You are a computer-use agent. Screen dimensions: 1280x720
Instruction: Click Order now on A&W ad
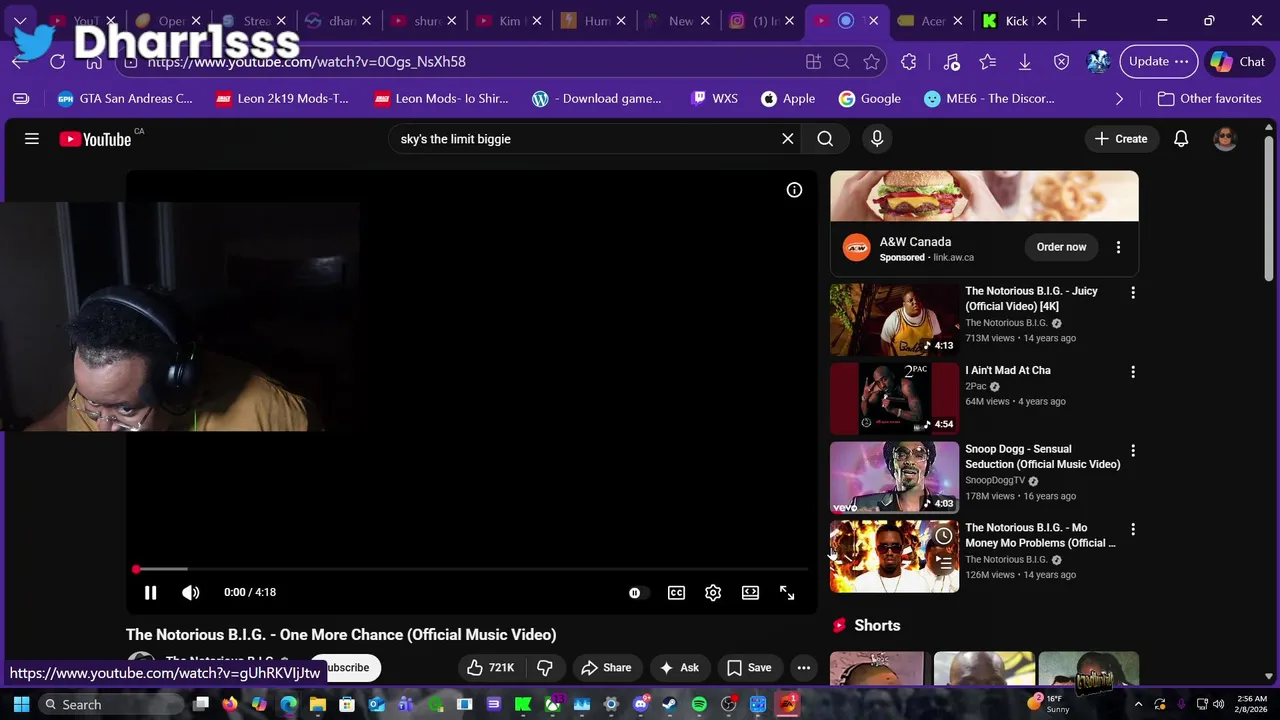[x=1061, y=247]
